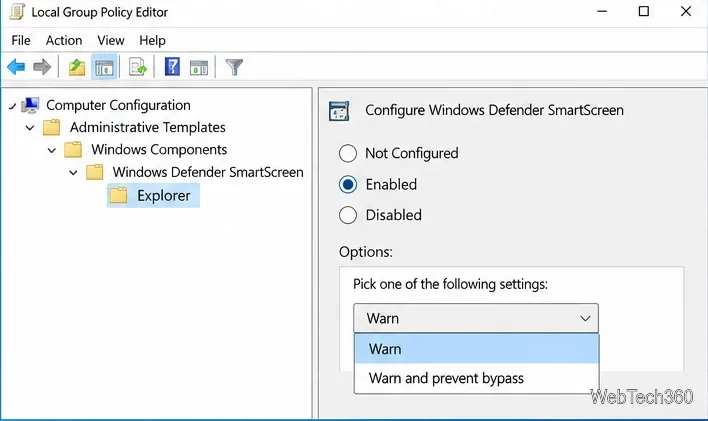Viewport: 708px width, 421px height.
Task: Open Help via the question mark icon
Action: [172, 67]
